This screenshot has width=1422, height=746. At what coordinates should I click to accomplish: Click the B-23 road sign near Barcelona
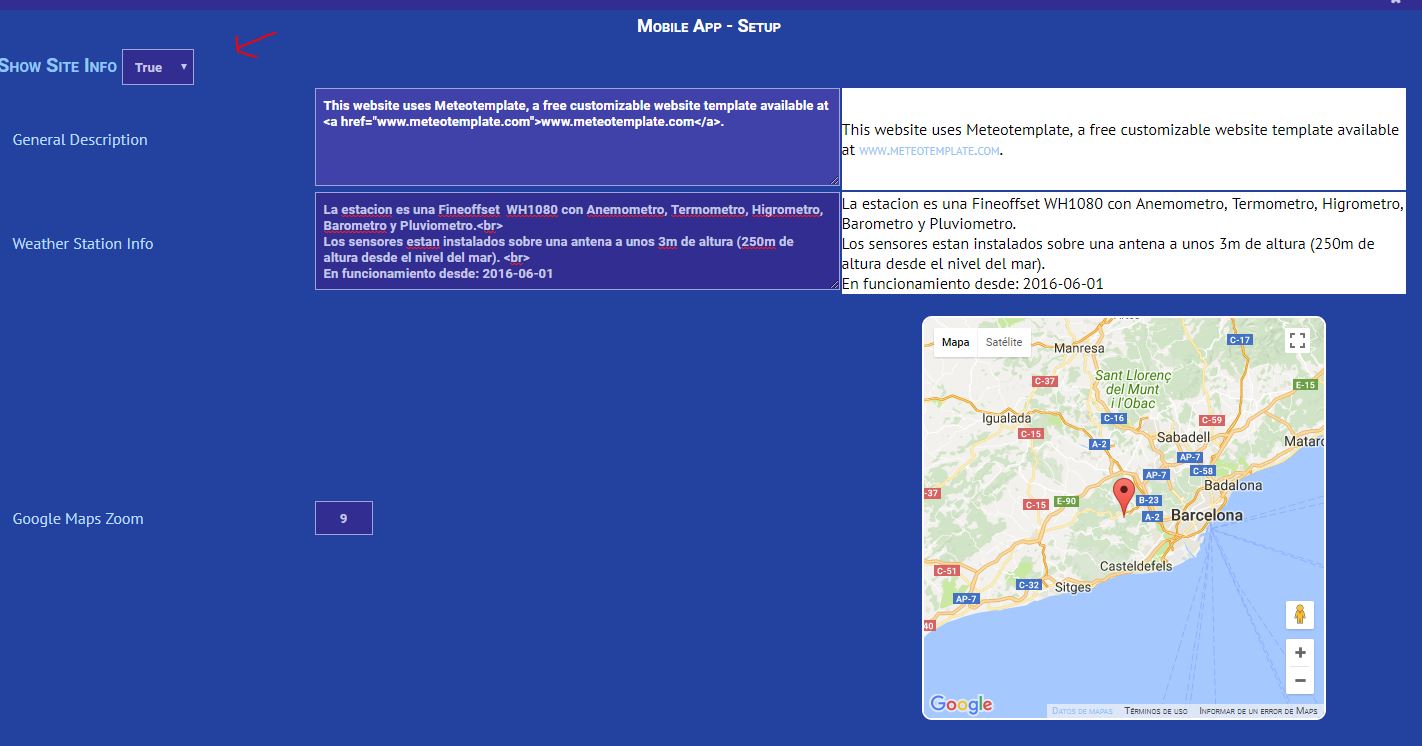tap(1149, 500)
